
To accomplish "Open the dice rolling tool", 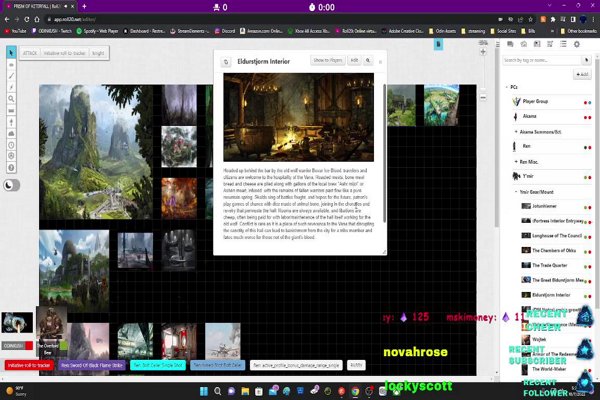I will (x=11, y=156).
